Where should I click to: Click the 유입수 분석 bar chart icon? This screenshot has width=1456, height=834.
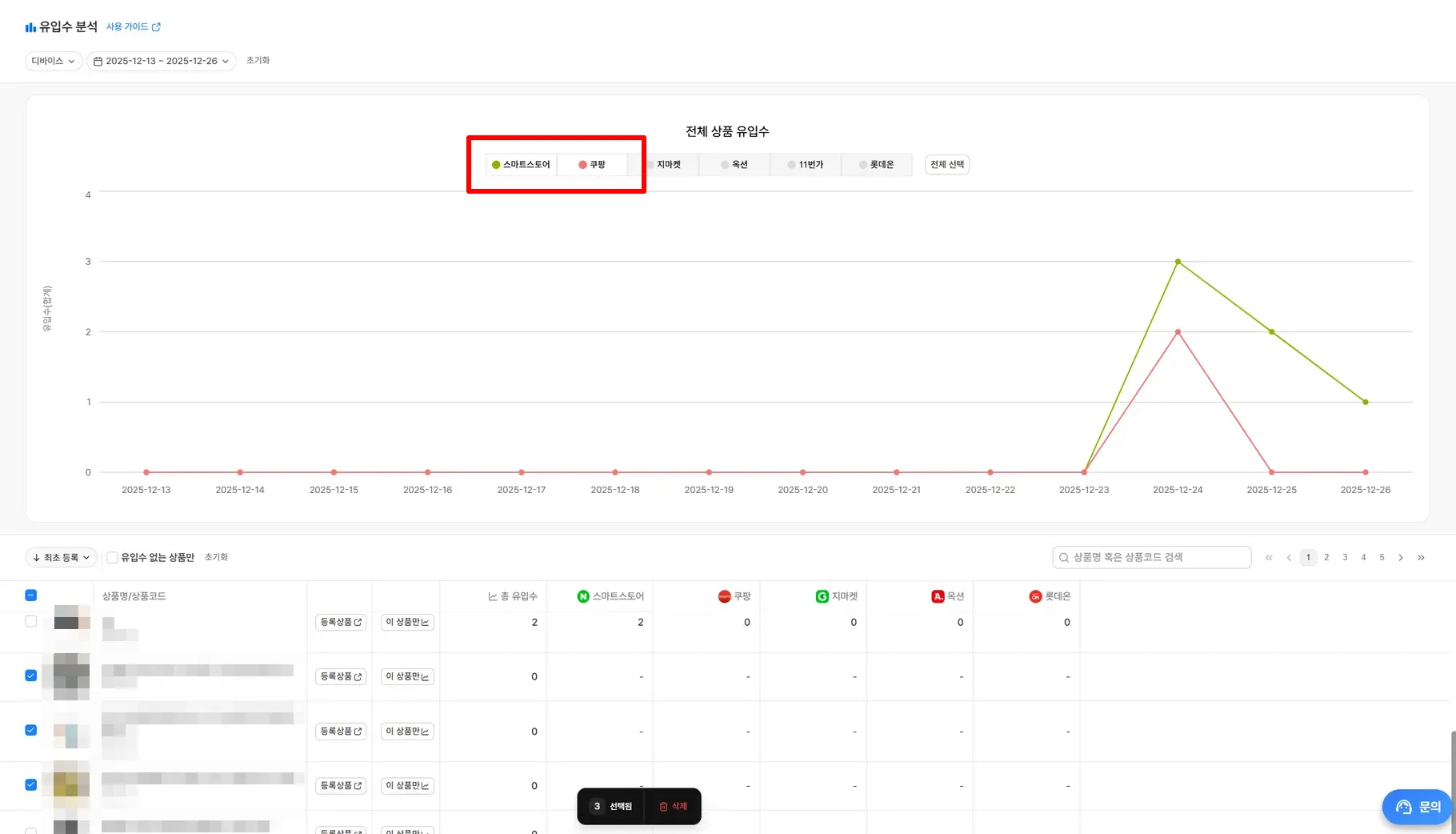[x=30, y=27]
